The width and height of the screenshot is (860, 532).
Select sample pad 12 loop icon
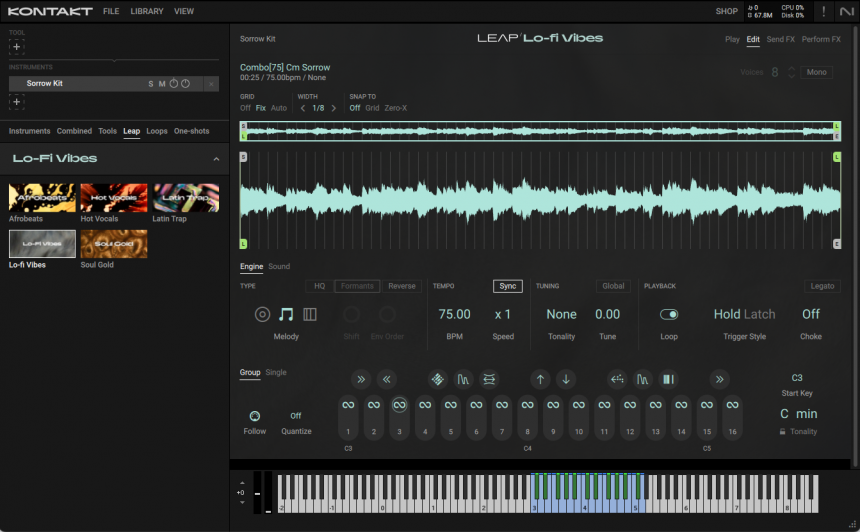(630, 405)
